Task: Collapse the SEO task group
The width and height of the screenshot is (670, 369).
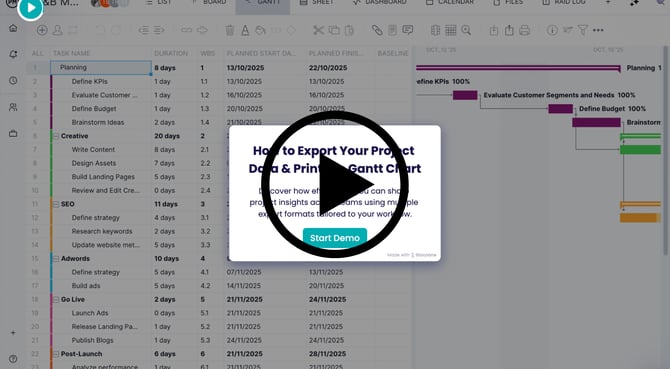Action: point(56,204)
